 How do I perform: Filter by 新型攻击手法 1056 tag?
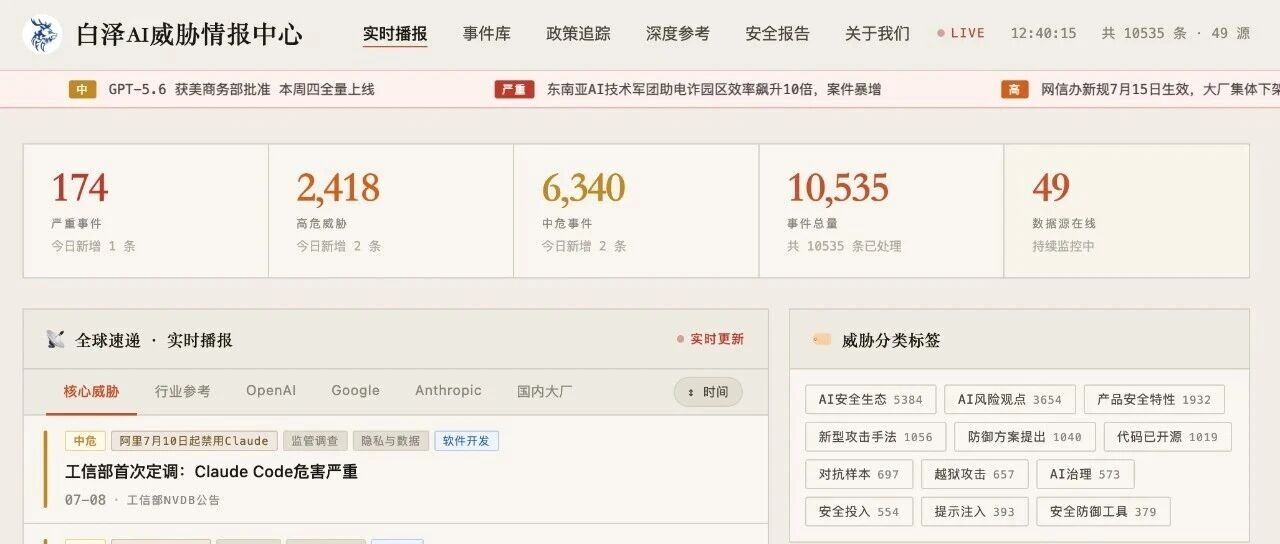tap(875, 437)
